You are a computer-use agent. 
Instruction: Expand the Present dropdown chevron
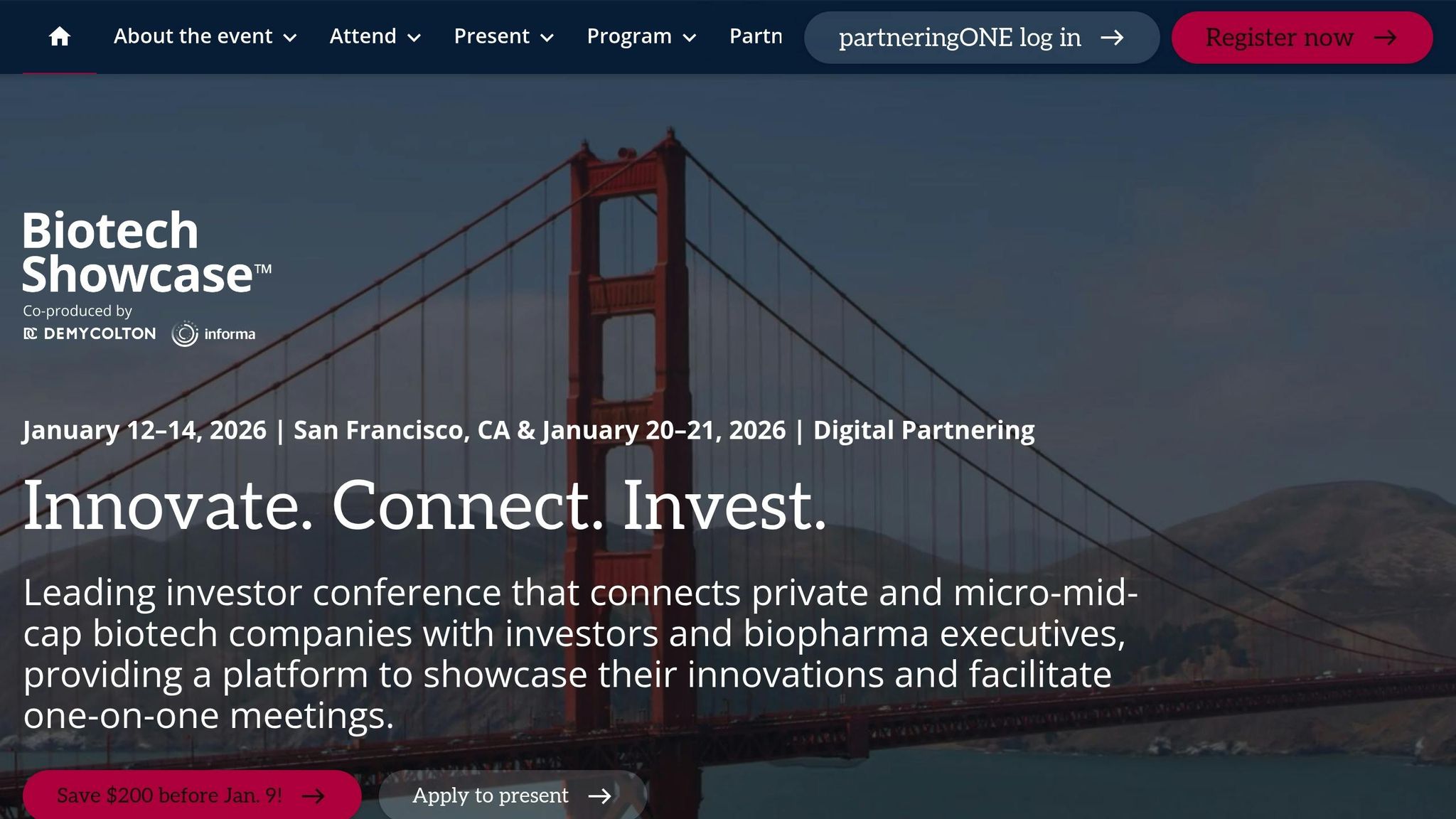coord(547,38)
